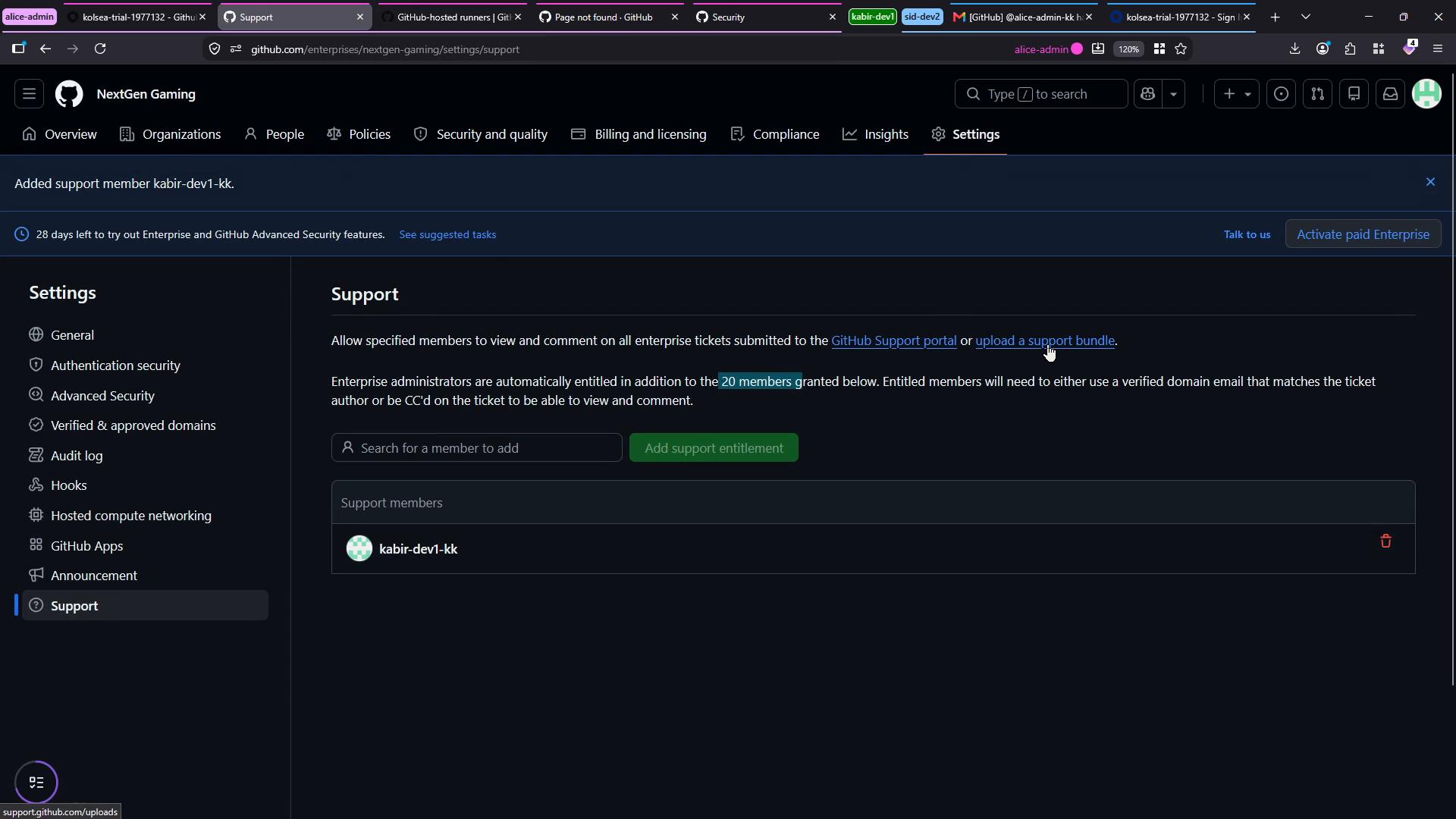The image size is (1456, 819).
Task: Open Billing and licensing tab
Action: [x=639, y=134]
